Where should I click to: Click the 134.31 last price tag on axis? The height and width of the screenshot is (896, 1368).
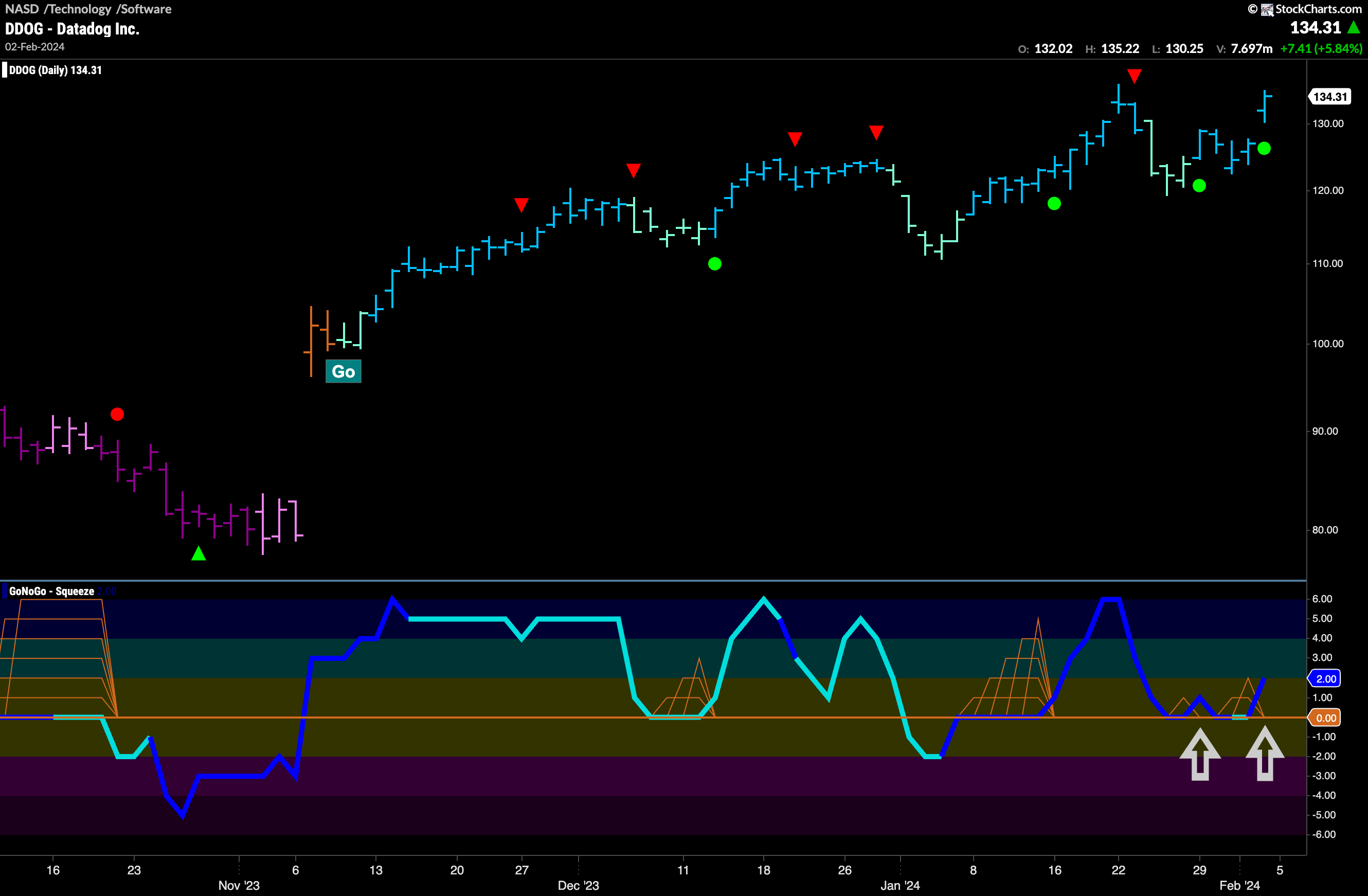click(x=1329, y=97)
